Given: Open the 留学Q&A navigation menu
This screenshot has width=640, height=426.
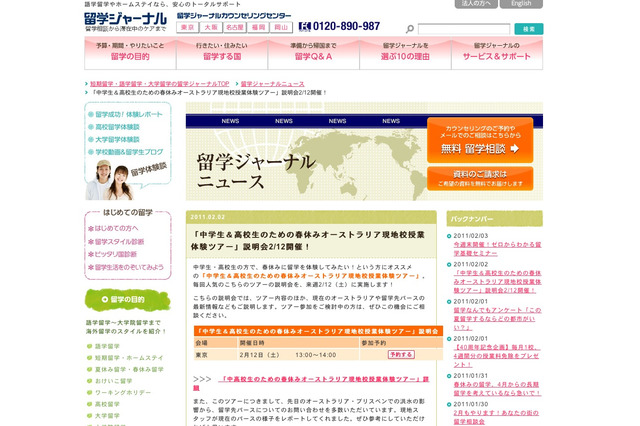Looking at the screenshot, I should [313, 53].
